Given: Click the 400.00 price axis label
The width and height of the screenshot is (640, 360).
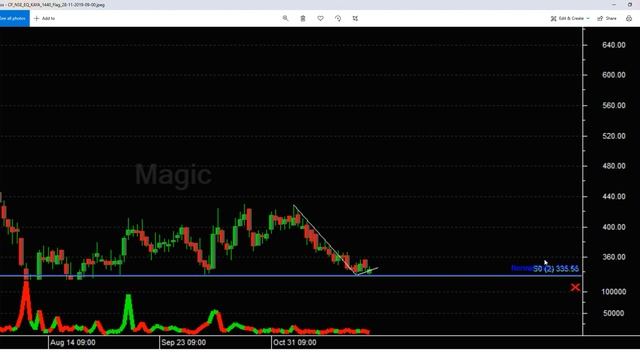Looking at the screenshot, I should (x=614, y=227).
